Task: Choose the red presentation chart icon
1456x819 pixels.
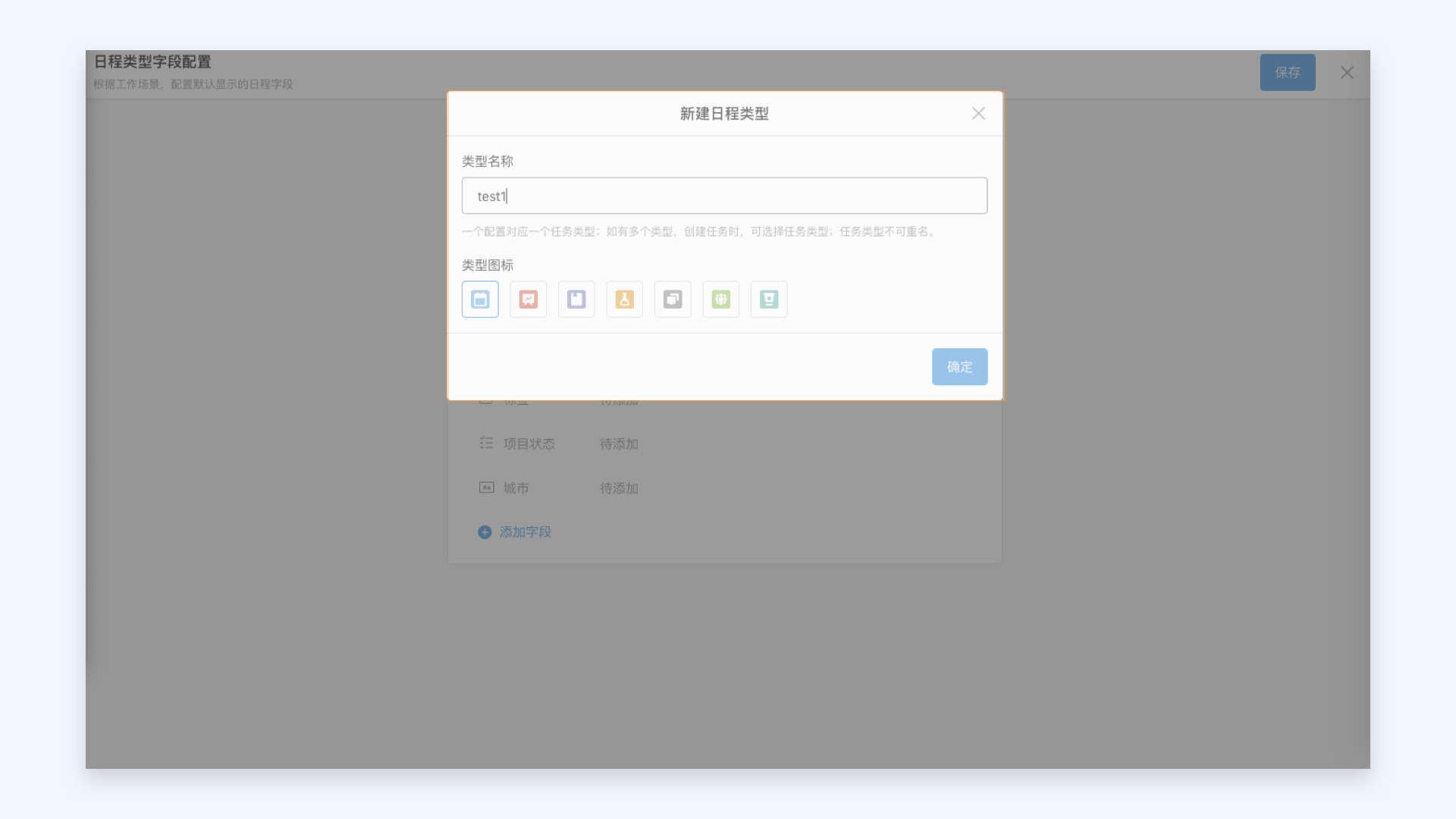Action: (x=529, y=300)
